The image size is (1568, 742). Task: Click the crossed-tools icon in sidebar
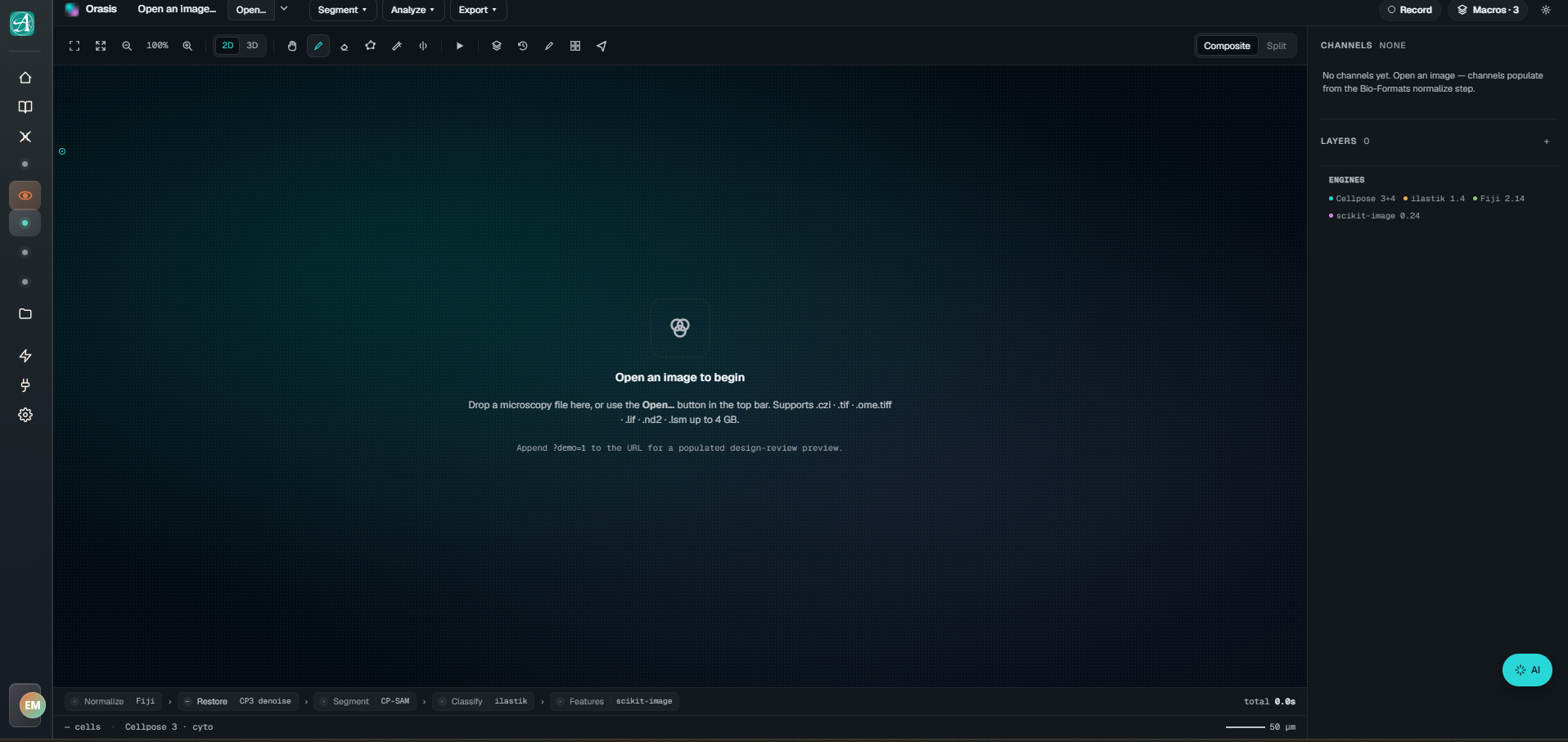click(x=25, y=137)
